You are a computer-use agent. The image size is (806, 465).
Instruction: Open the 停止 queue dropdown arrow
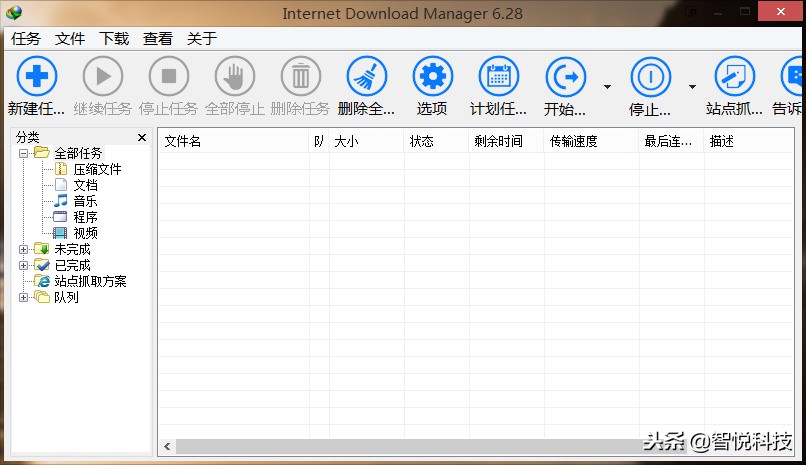click(x=692, y=86)
